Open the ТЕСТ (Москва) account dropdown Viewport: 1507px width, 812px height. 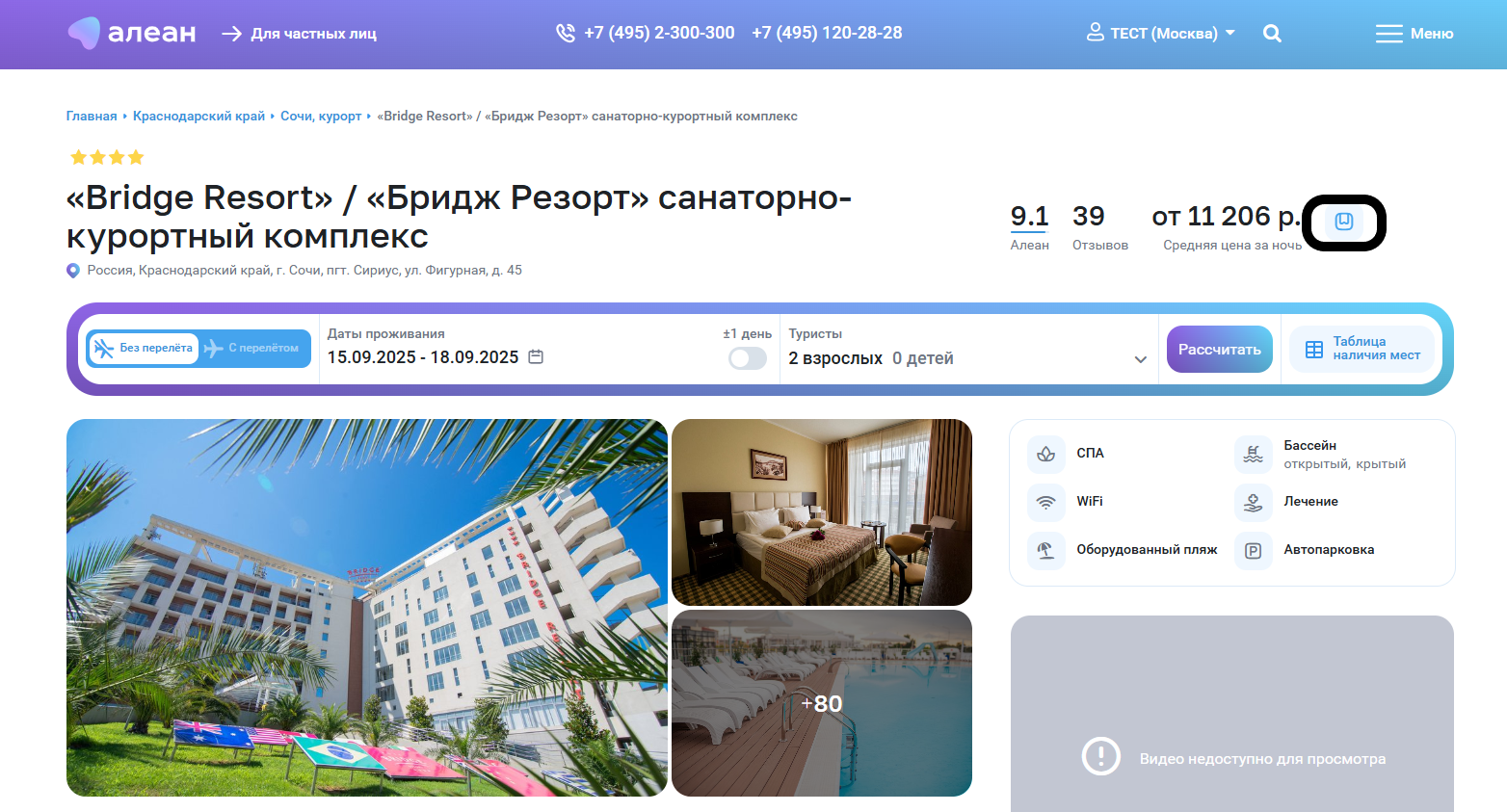tap(1161, 33)
